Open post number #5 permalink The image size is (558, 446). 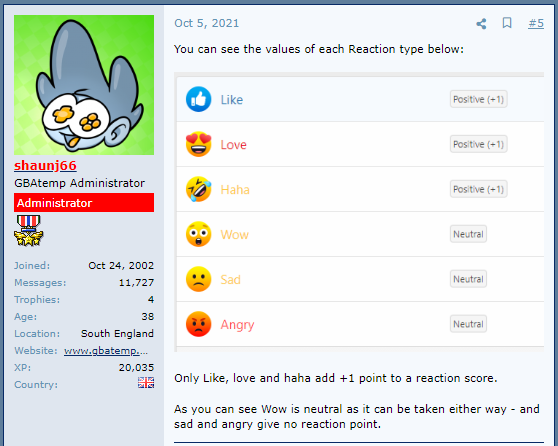click(x=536, y=23)
